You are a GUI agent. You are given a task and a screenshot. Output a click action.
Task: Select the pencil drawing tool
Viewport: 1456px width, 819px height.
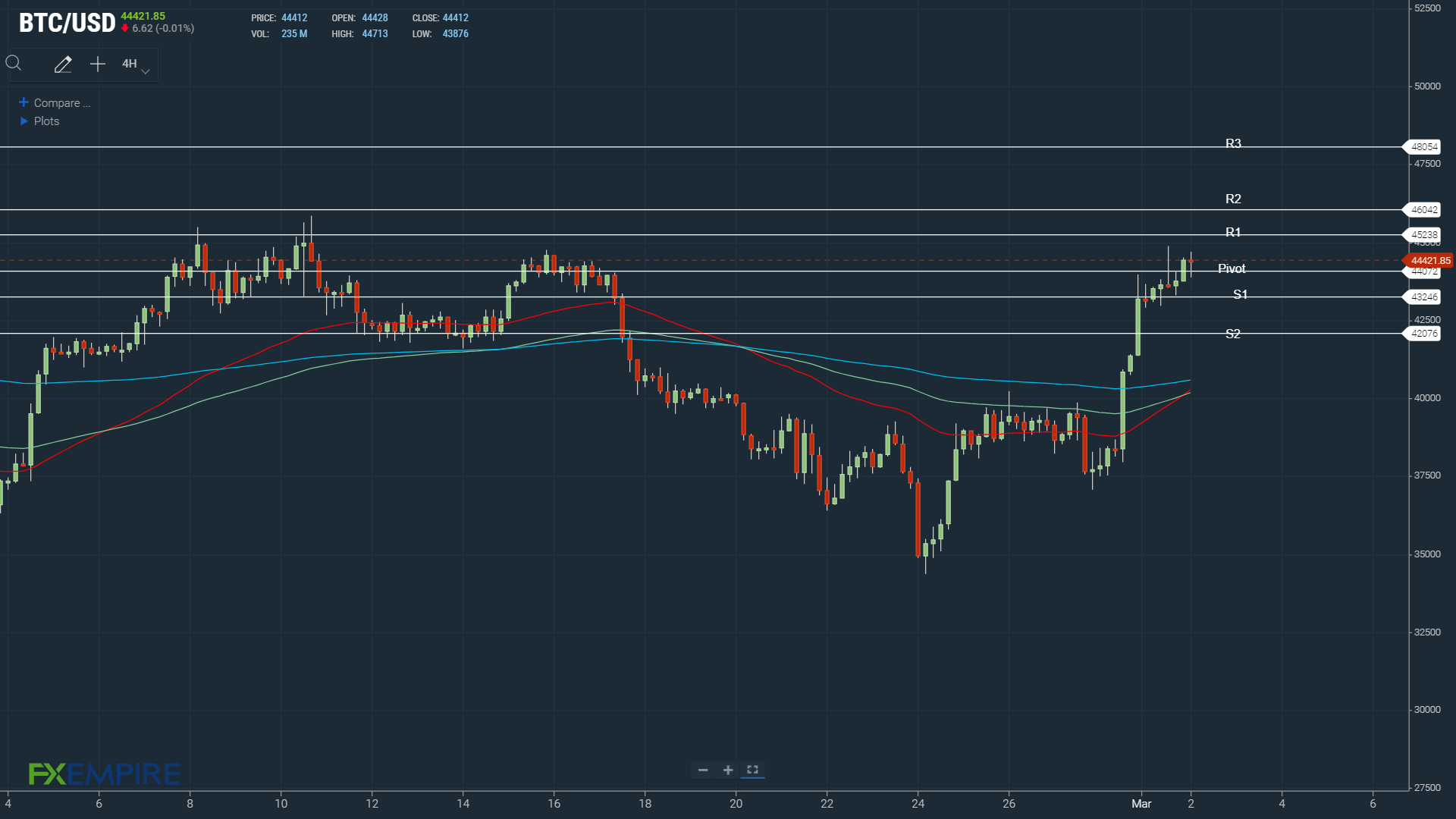(63, 64)
